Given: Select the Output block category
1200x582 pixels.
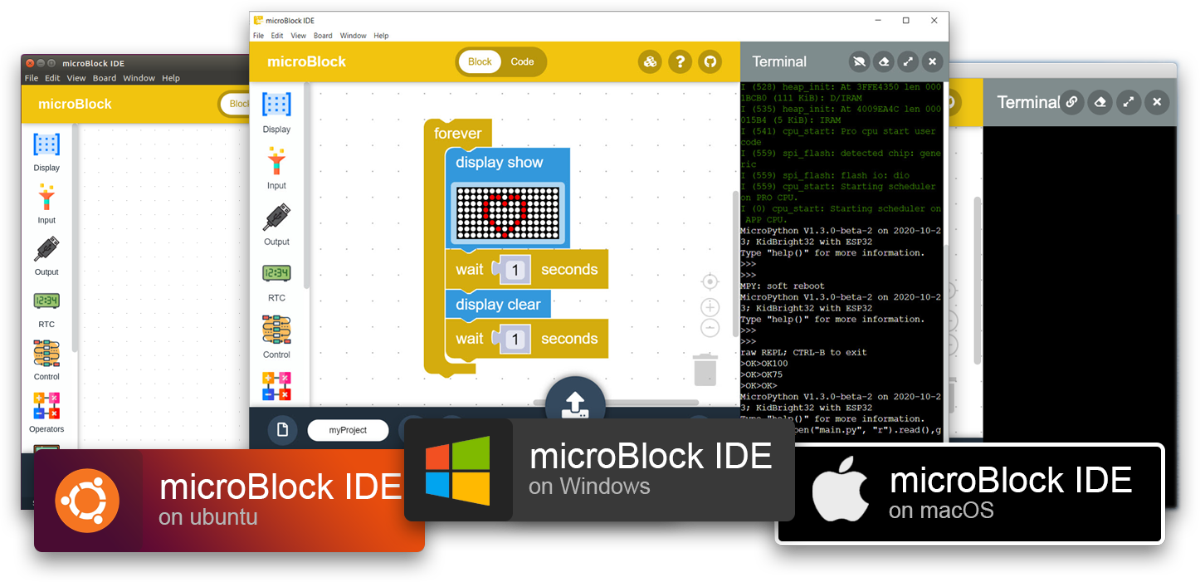Looking at the screenshot, I should coord(276,222).
